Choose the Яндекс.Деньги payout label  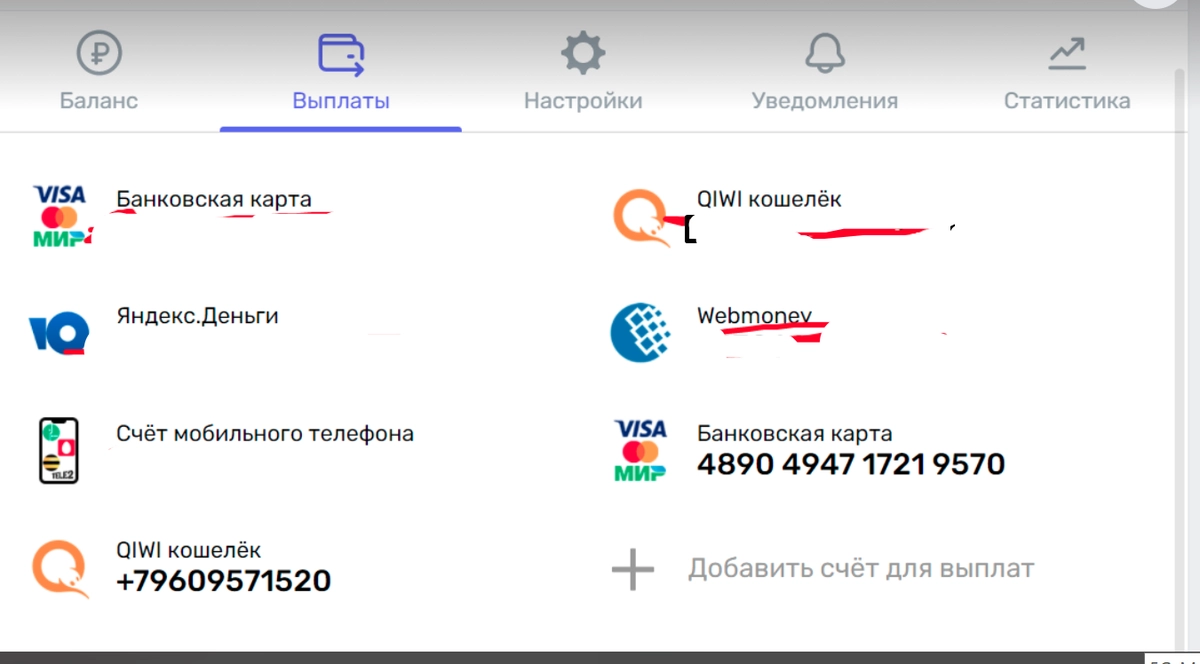tap(197, 317)
